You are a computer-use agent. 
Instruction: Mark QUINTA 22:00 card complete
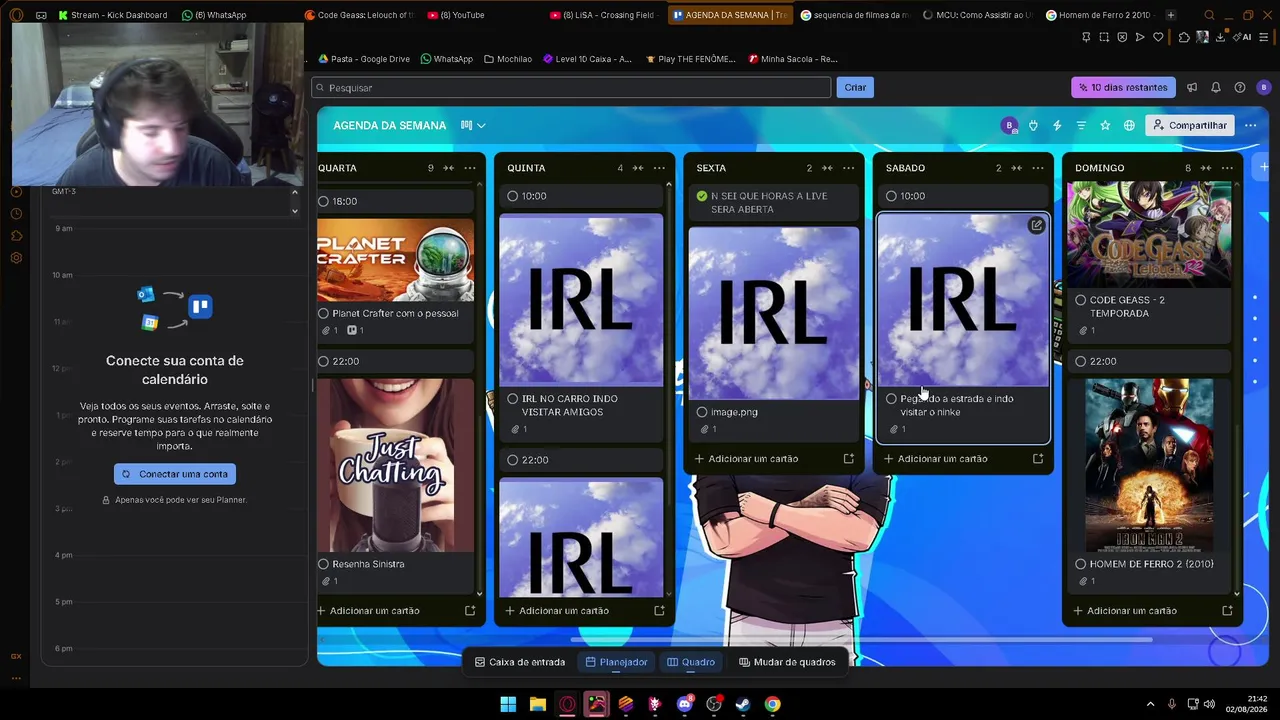click(513, 460)
